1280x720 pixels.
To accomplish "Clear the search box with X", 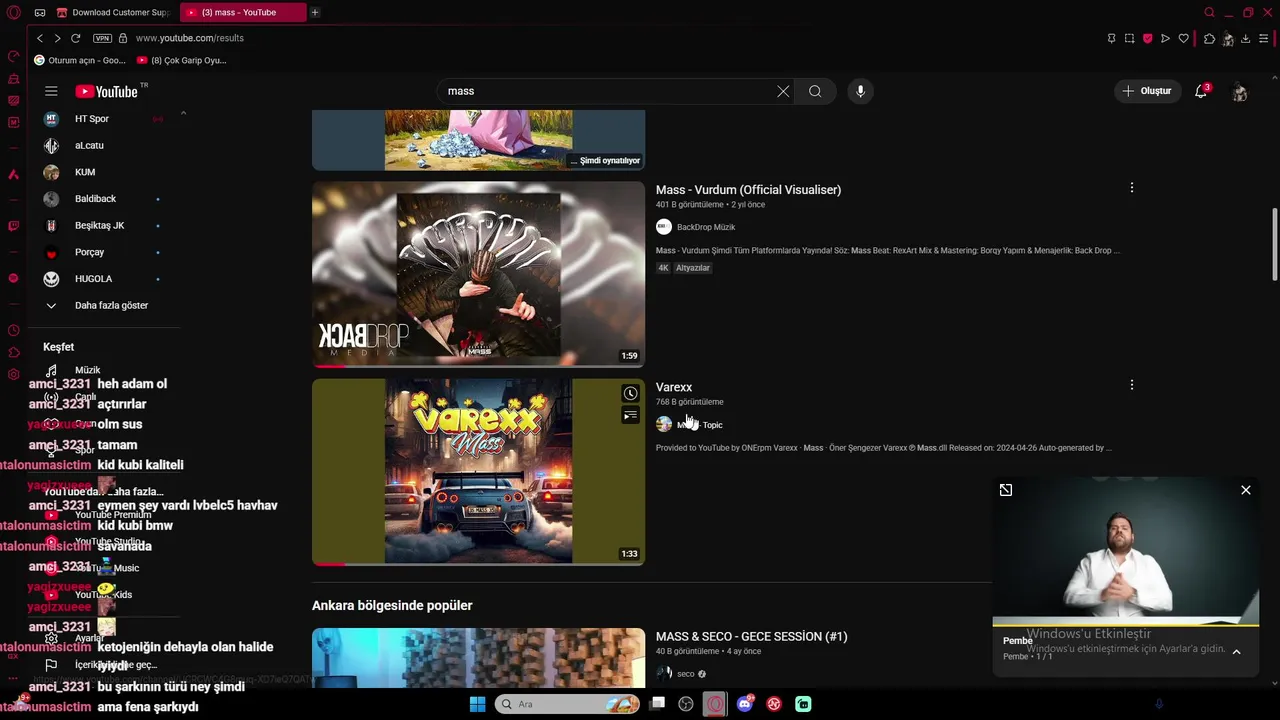I will tap(783, 91).
